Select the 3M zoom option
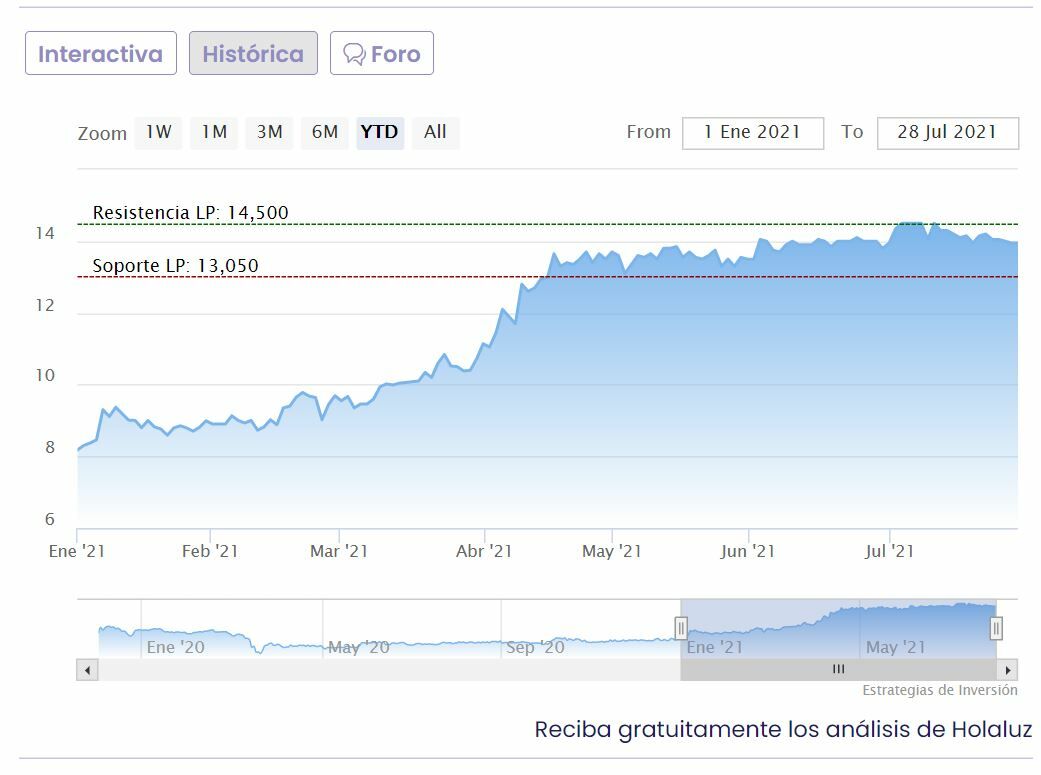This screenshot has height=775, width=1041. (269, 132)
